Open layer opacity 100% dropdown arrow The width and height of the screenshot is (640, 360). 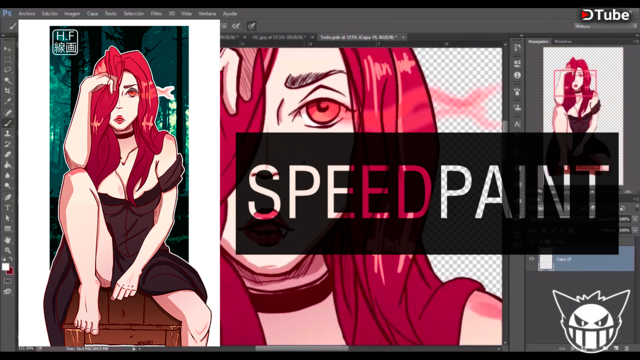point(635,219)
